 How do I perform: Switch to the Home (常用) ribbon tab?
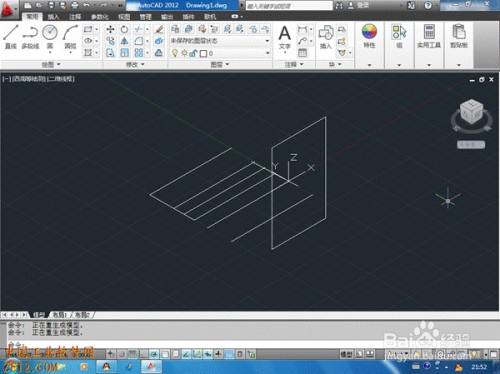pyautogui.click(x=32, y=16)
